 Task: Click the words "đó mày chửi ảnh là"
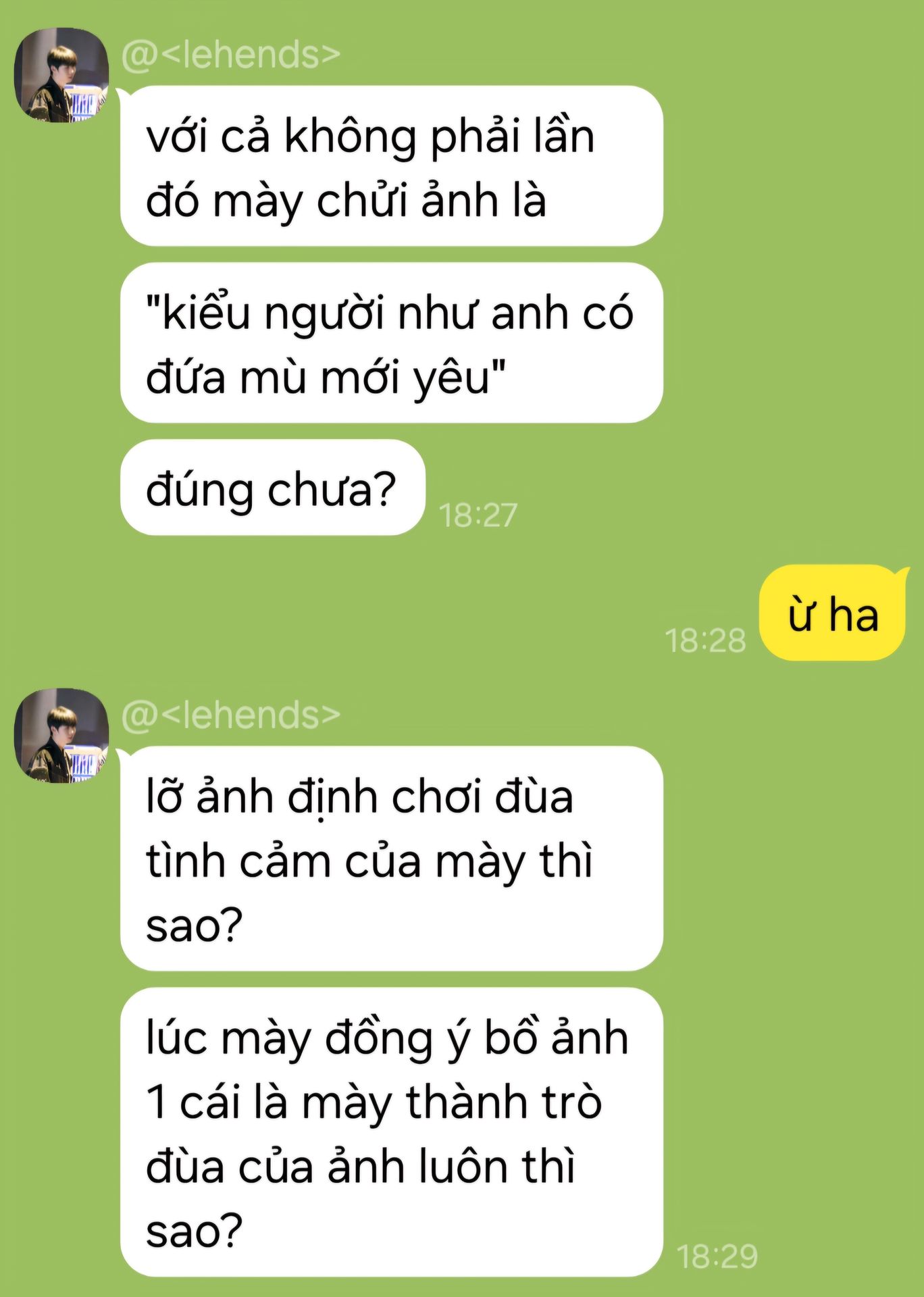(346, 200)
